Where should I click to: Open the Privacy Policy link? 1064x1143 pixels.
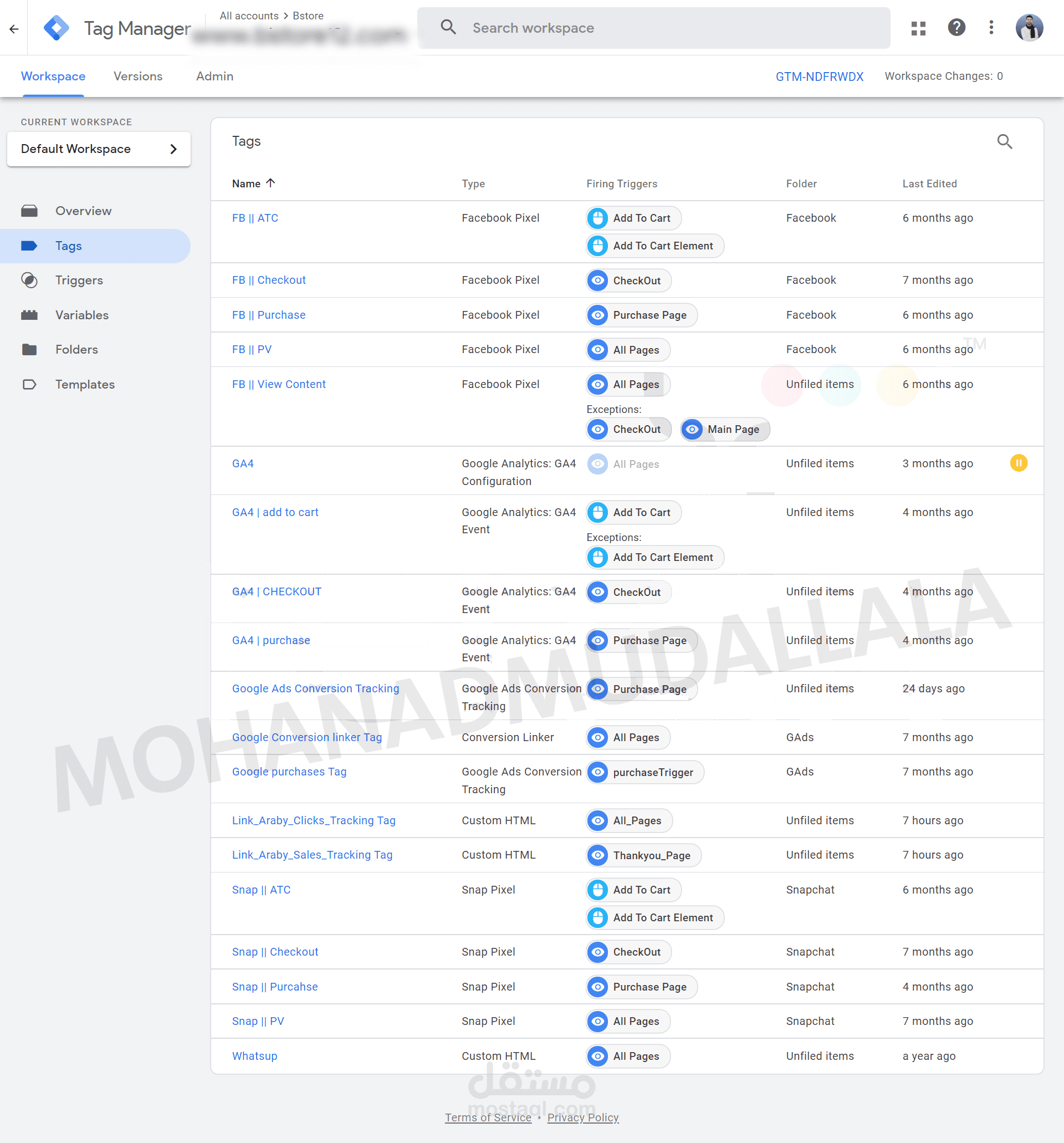[x=582, y=1117]
